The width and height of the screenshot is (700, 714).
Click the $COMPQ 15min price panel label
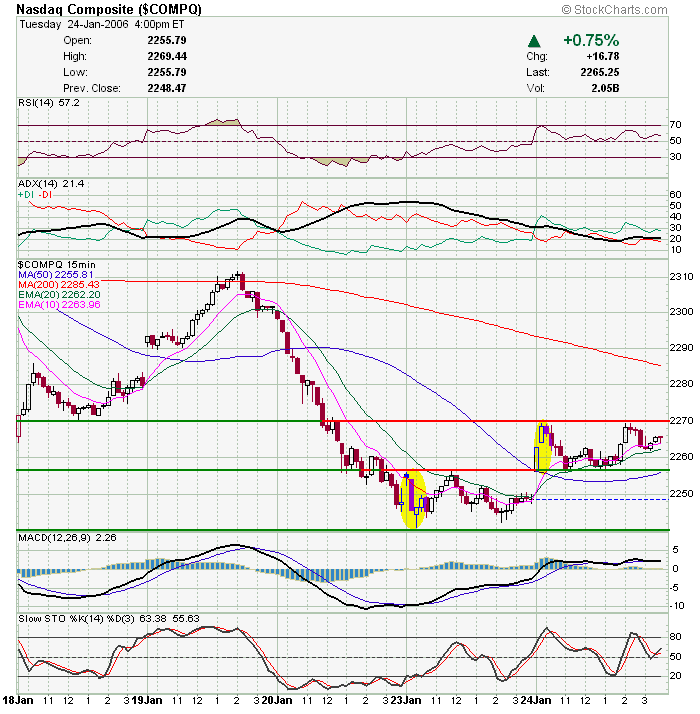(x=57, y=265)
